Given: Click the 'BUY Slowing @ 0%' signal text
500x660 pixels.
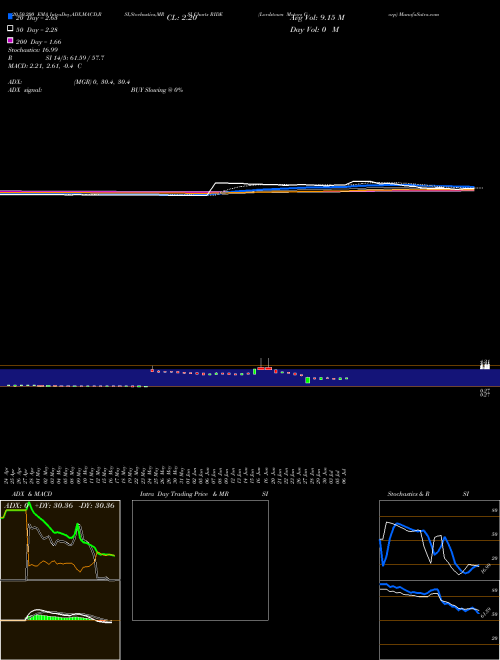Looking at the screenshot, I should click(x=157, y=90).
